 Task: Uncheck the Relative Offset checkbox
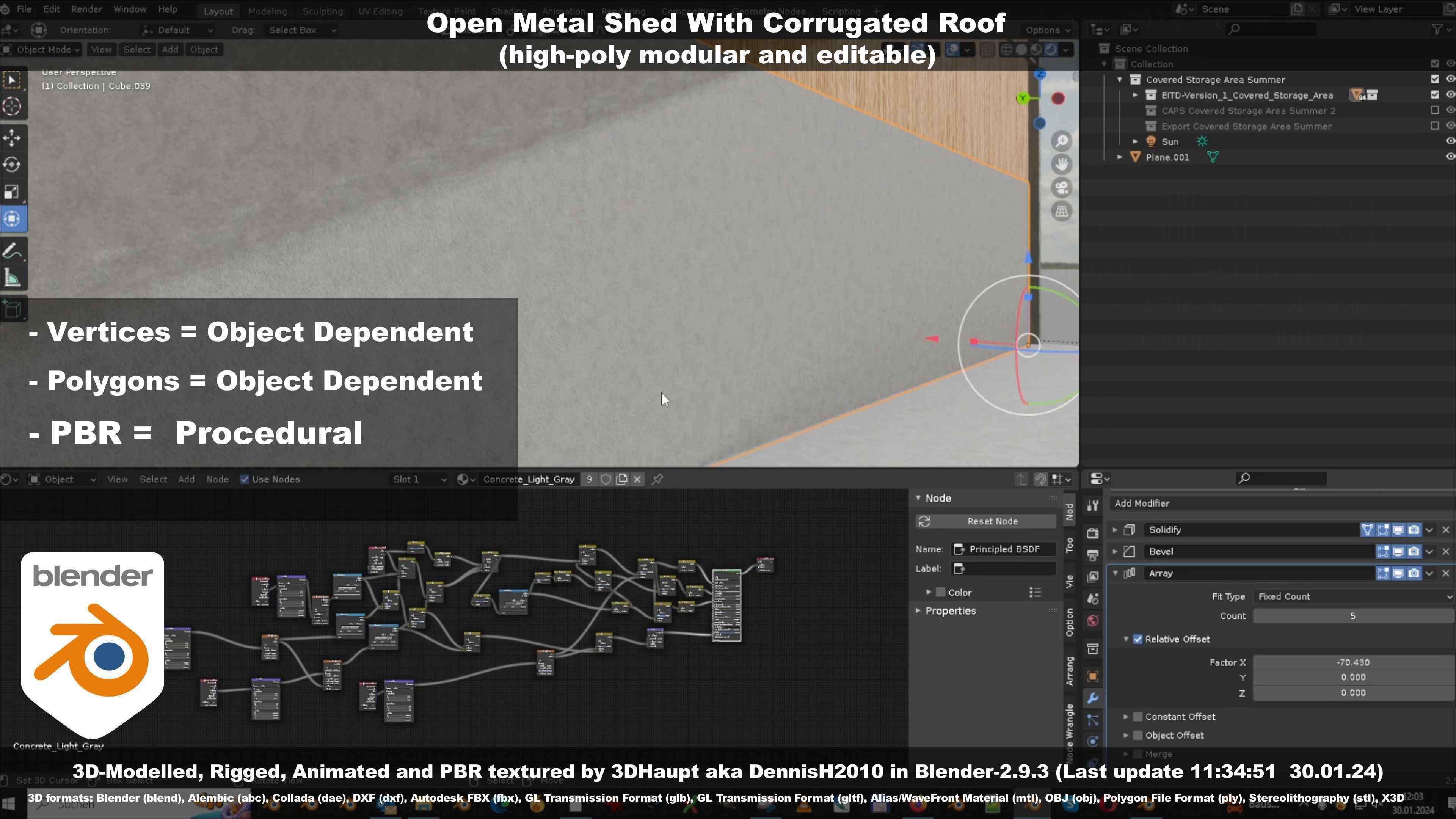[x=1138, y=639]
